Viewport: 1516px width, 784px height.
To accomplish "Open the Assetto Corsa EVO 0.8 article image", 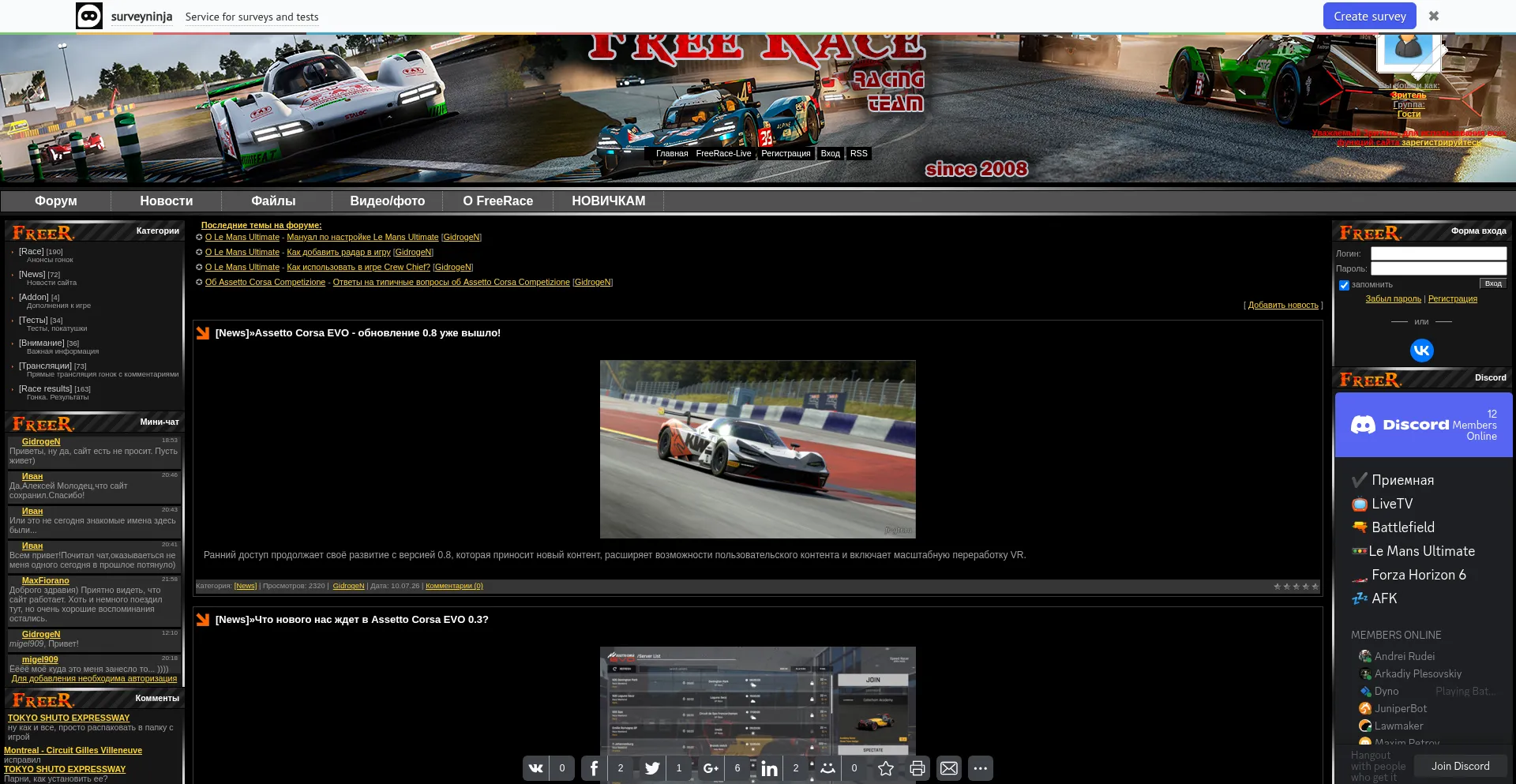I will [758, 449].
